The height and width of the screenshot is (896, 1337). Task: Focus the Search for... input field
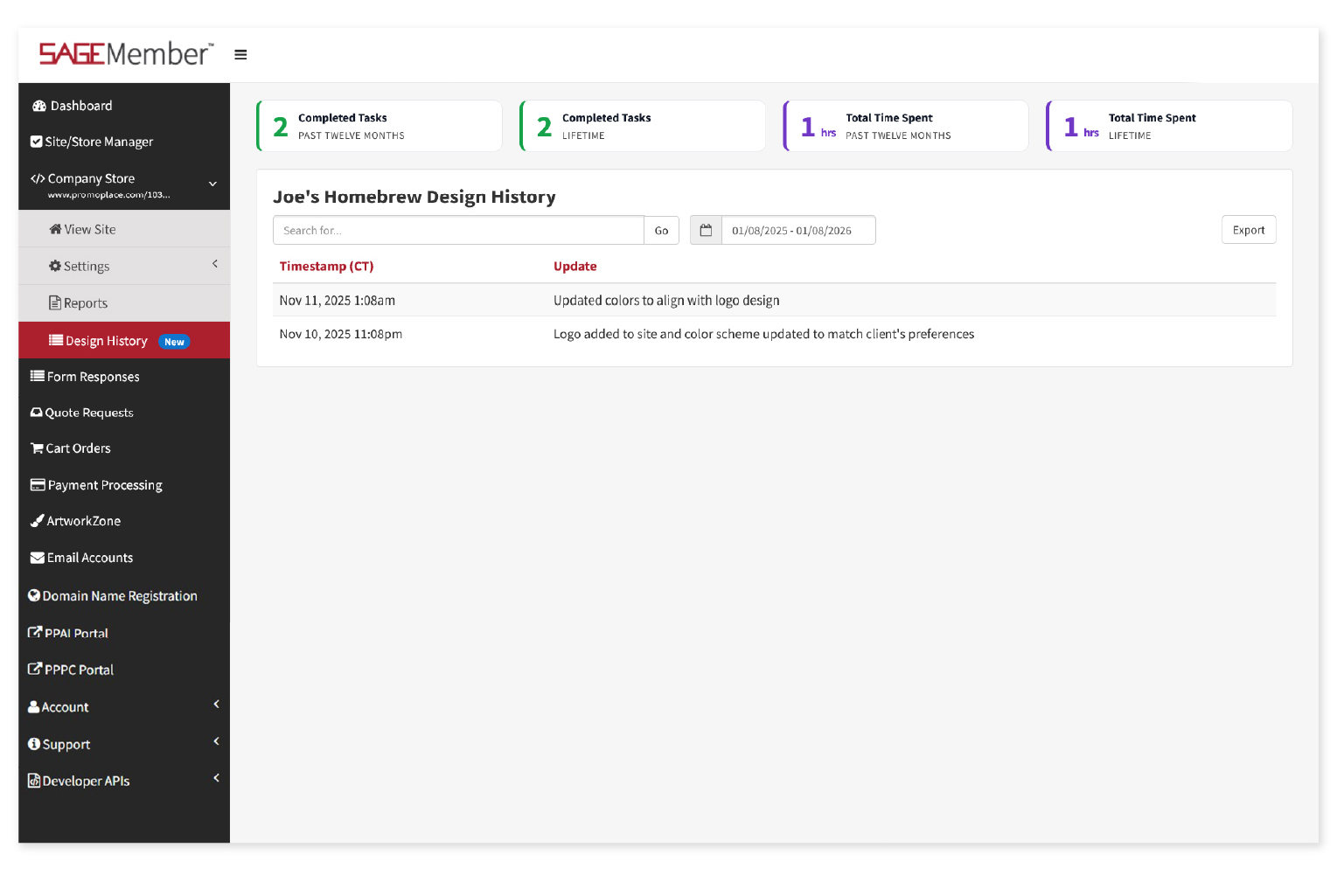[x=458, y=231]
